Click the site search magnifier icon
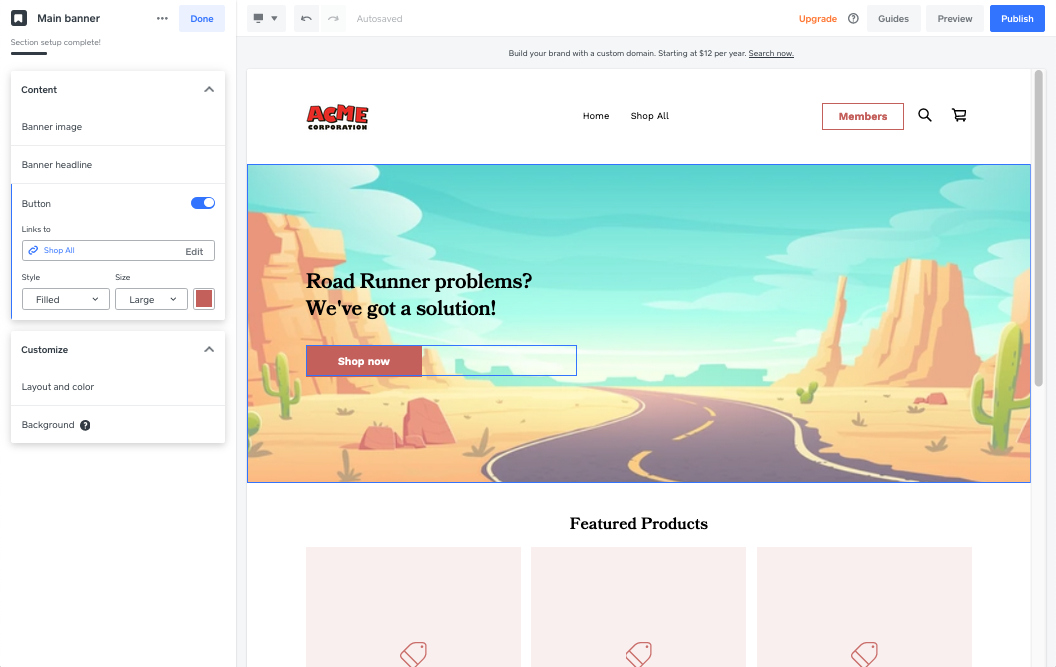 click(925, 115)
